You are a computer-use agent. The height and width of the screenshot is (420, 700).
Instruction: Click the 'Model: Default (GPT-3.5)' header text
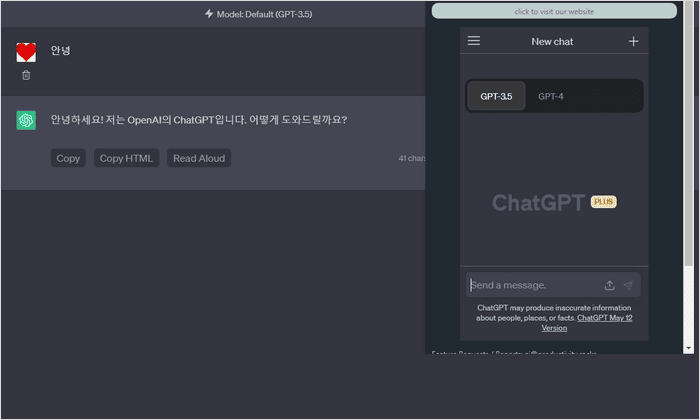(264, 14)
